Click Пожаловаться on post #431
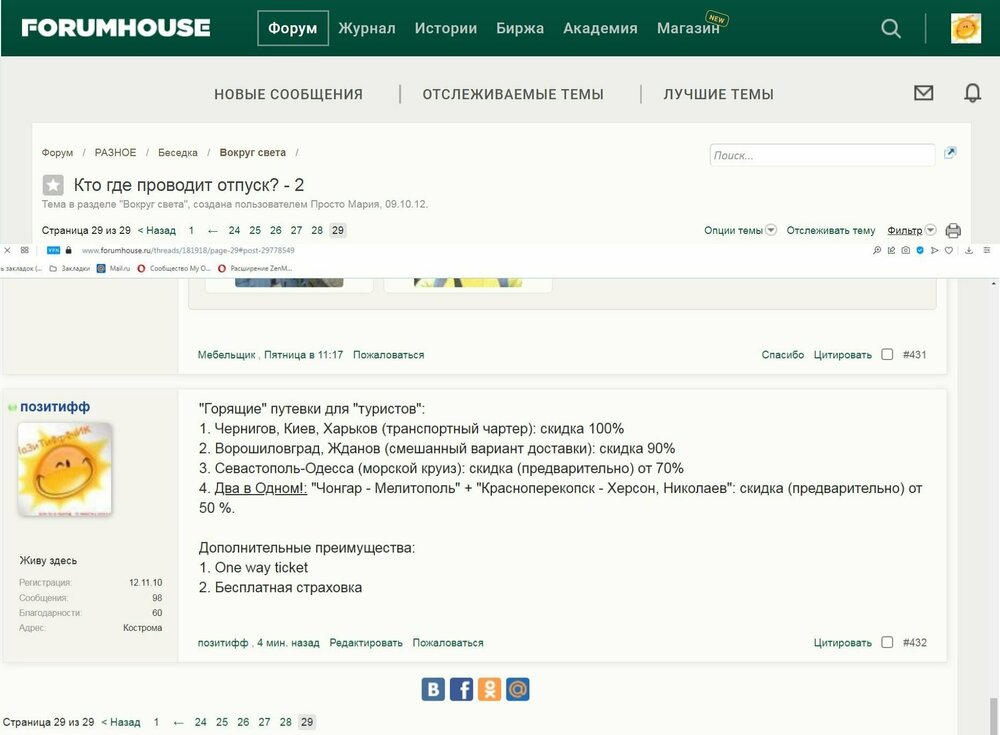Screen dimensions: 1000x735 tap(388, 354)
